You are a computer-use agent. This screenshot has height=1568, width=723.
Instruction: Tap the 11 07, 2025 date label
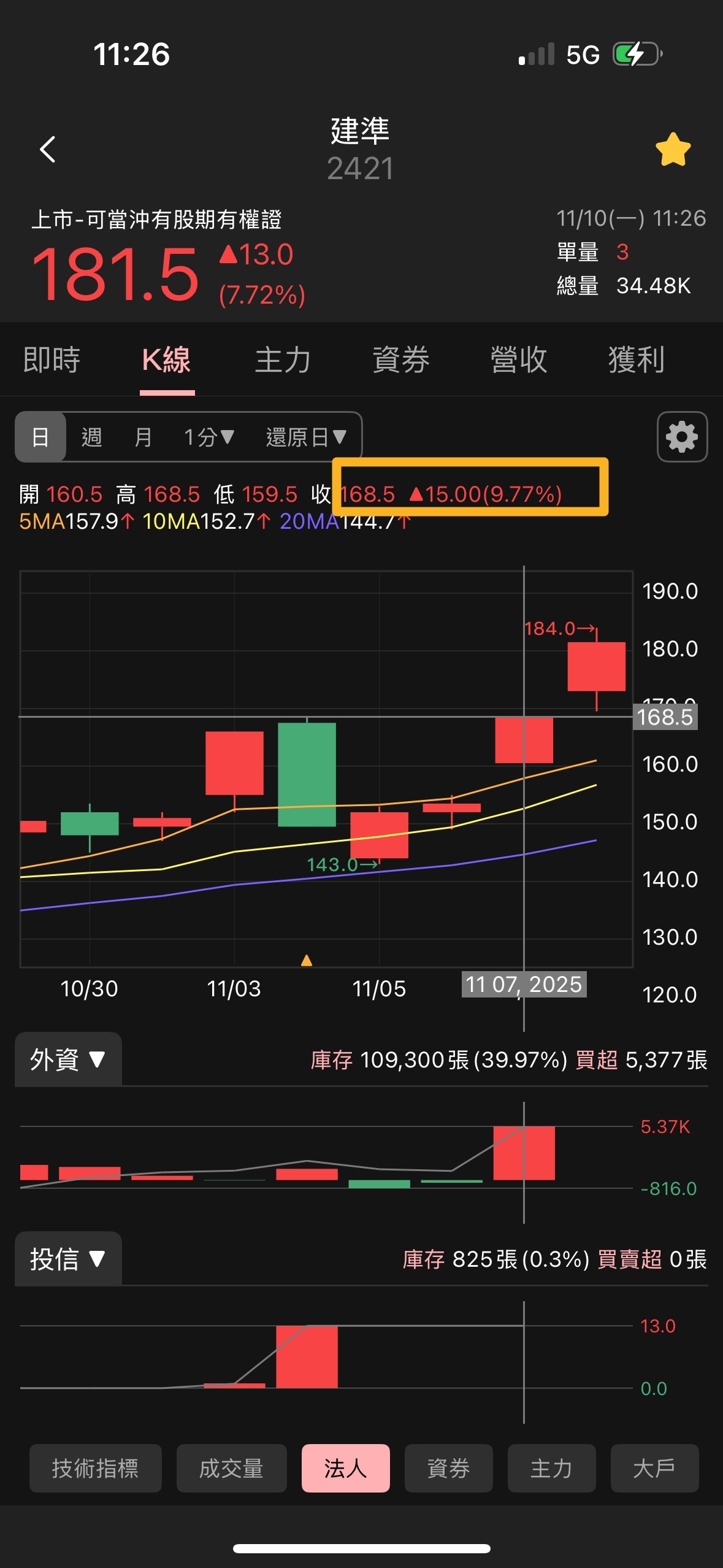524,984
